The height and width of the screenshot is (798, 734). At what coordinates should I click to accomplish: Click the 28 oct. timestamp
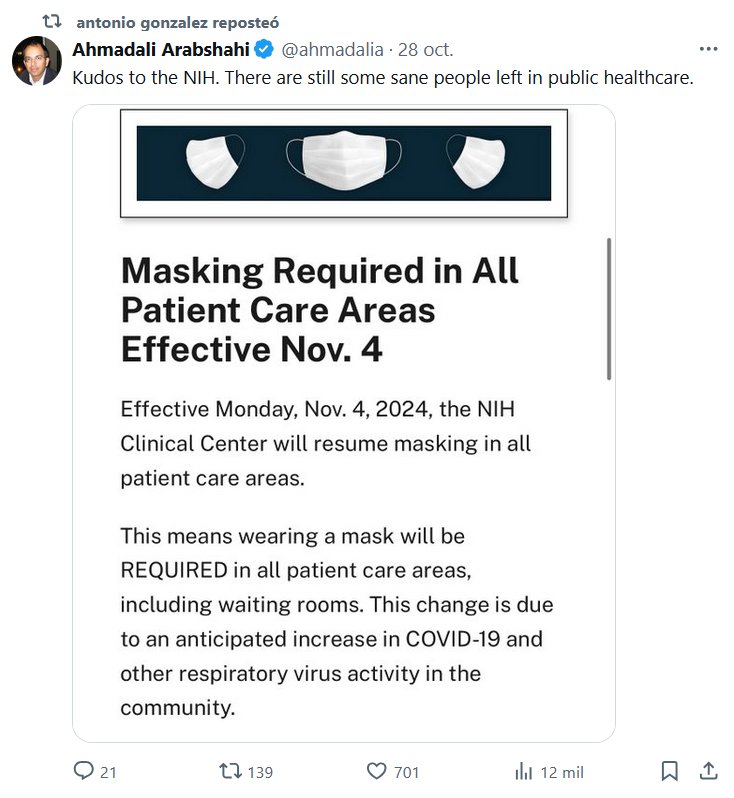pyautogui.click(x=426, y=49)
